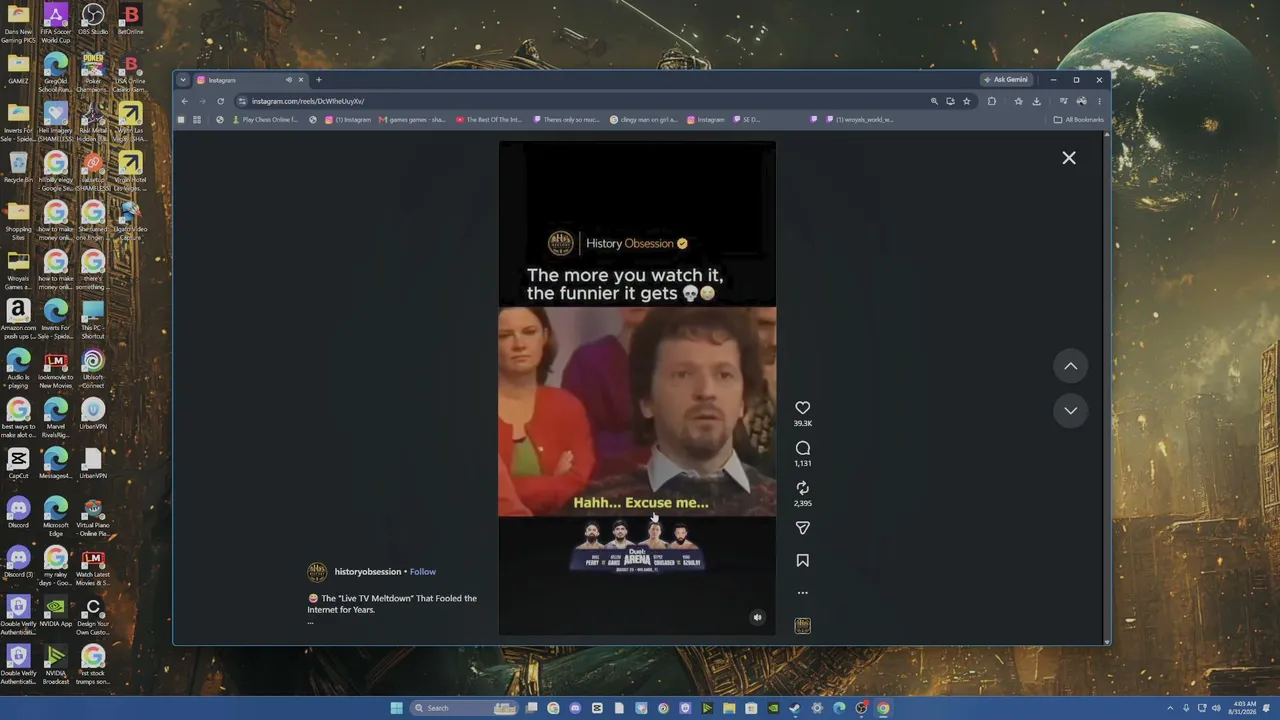This screenshot has height=720, width=1280.
Task: Open the historyobsession profile picture
Action: [x=317, y=572]
